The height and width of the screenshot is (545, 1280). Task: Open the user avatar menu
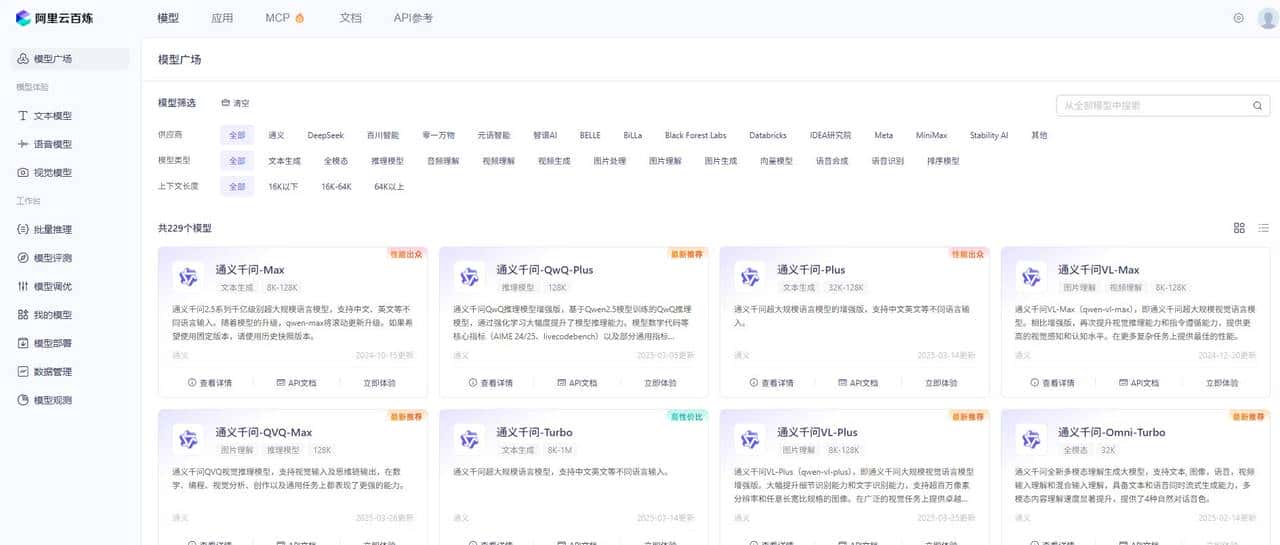coord(1267,18)
